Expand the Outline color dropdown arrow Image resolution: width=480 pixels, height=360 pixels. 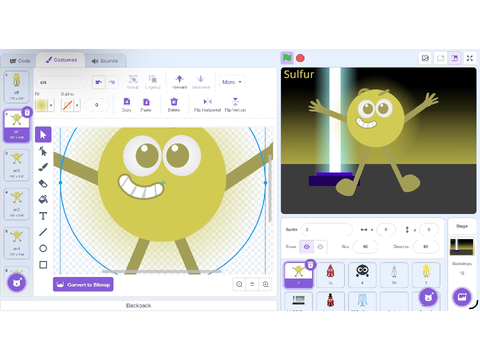pos(77,105)
